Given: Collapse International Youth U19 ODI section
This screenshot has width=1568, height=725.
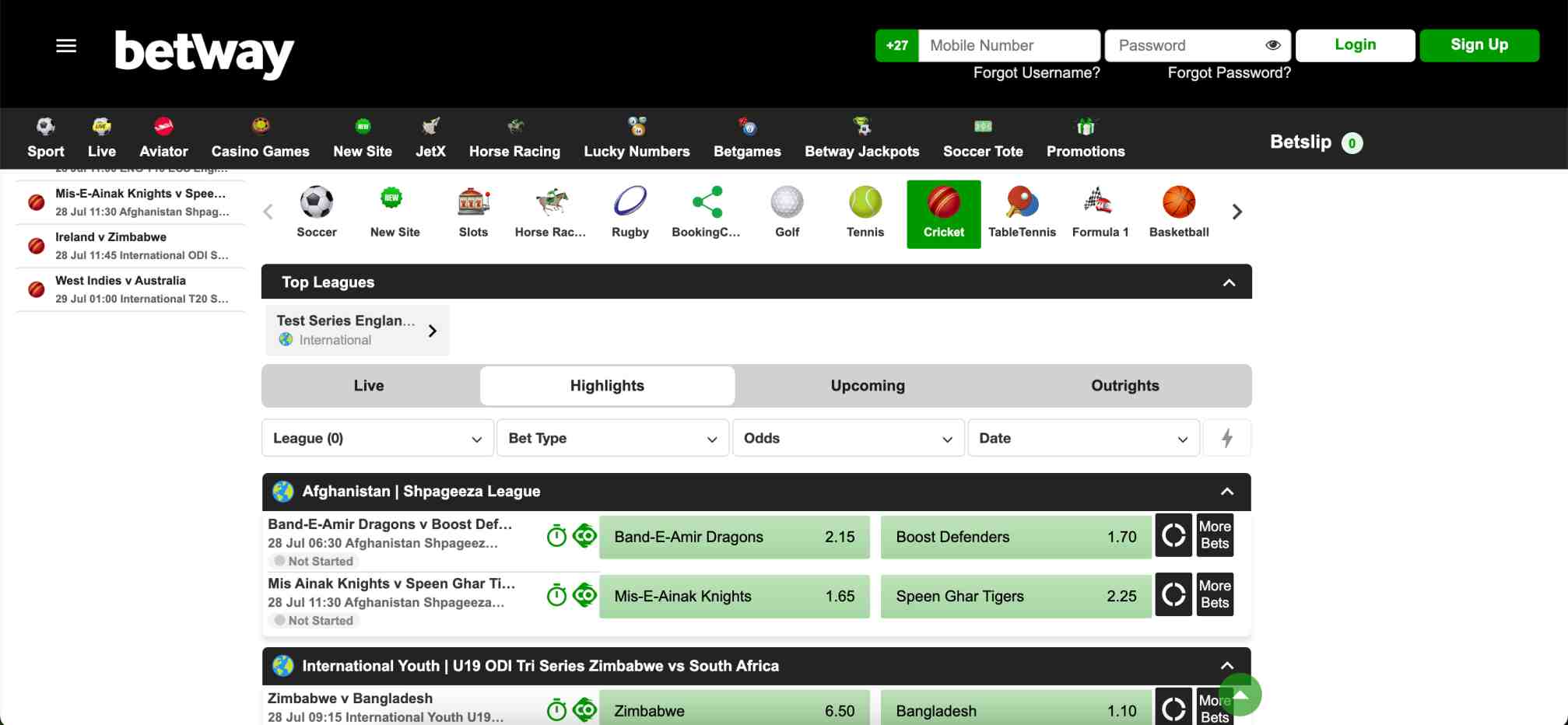Looking at the screenshot, I should (1227, 666).
